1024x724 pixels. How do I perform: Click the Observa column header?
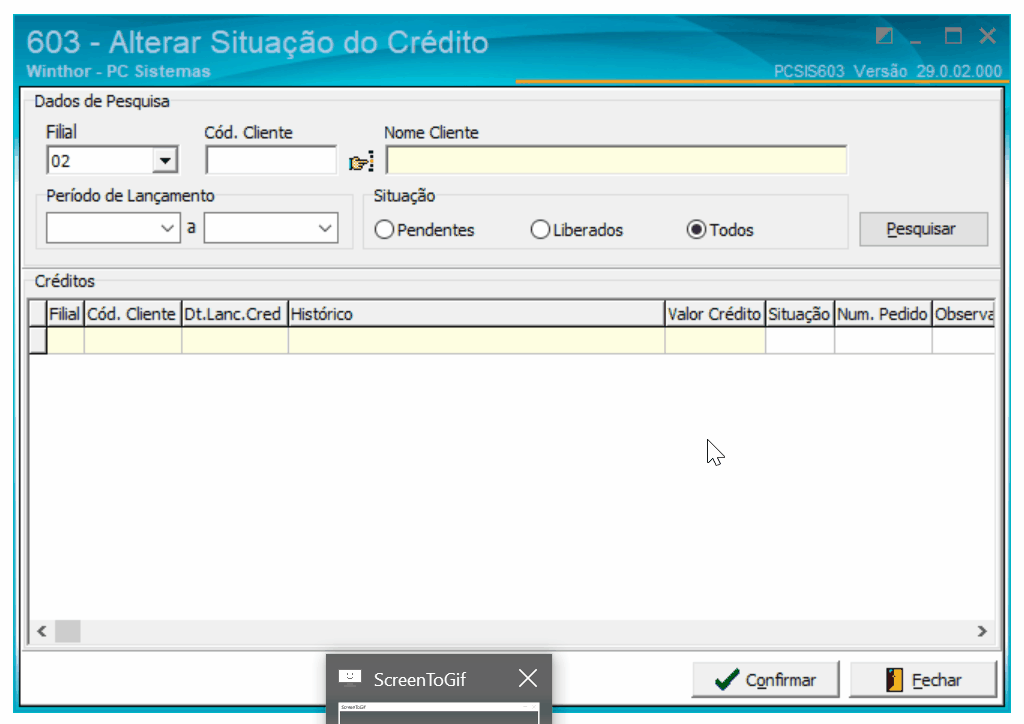coord(963,314)
